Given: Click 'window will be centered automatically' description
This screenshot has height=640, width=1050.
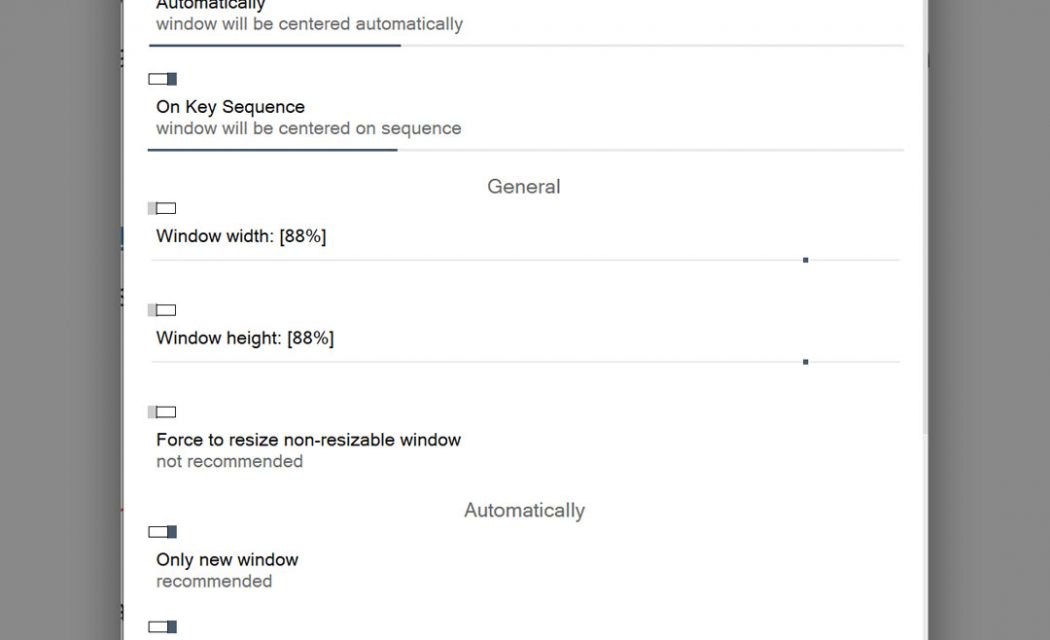Looking at the screenshot, I should pyautogui.click(x=309, y=24).
